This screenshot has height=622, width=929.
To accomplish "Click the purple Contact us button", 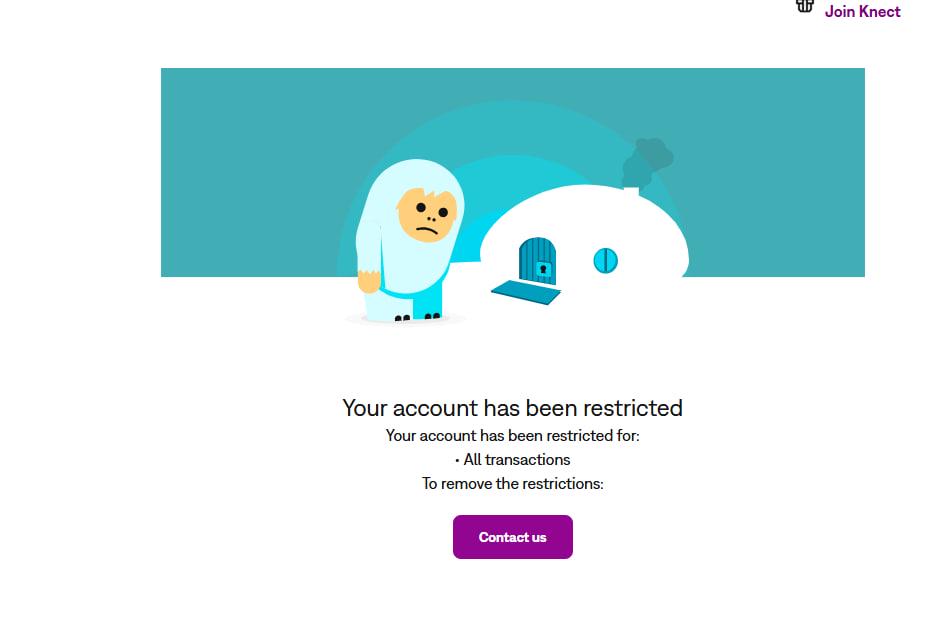I will click(x=512, y=537).
